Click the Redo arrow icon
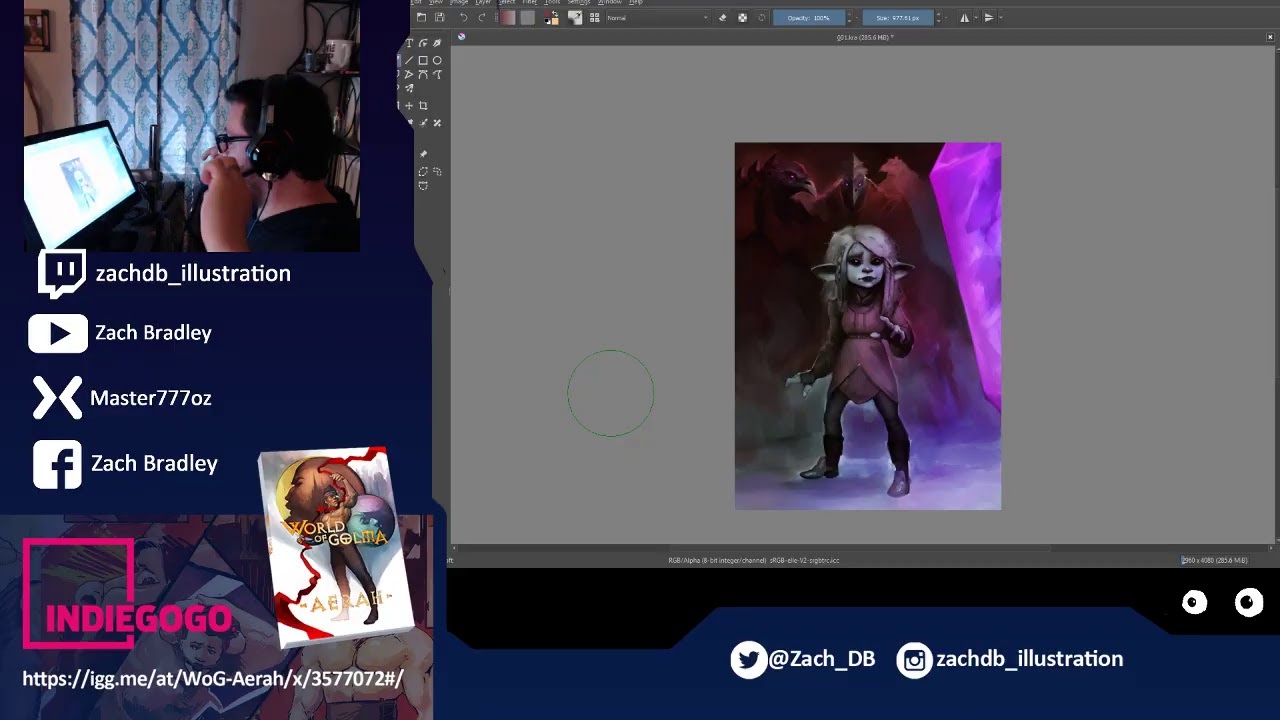 (482, 18)
